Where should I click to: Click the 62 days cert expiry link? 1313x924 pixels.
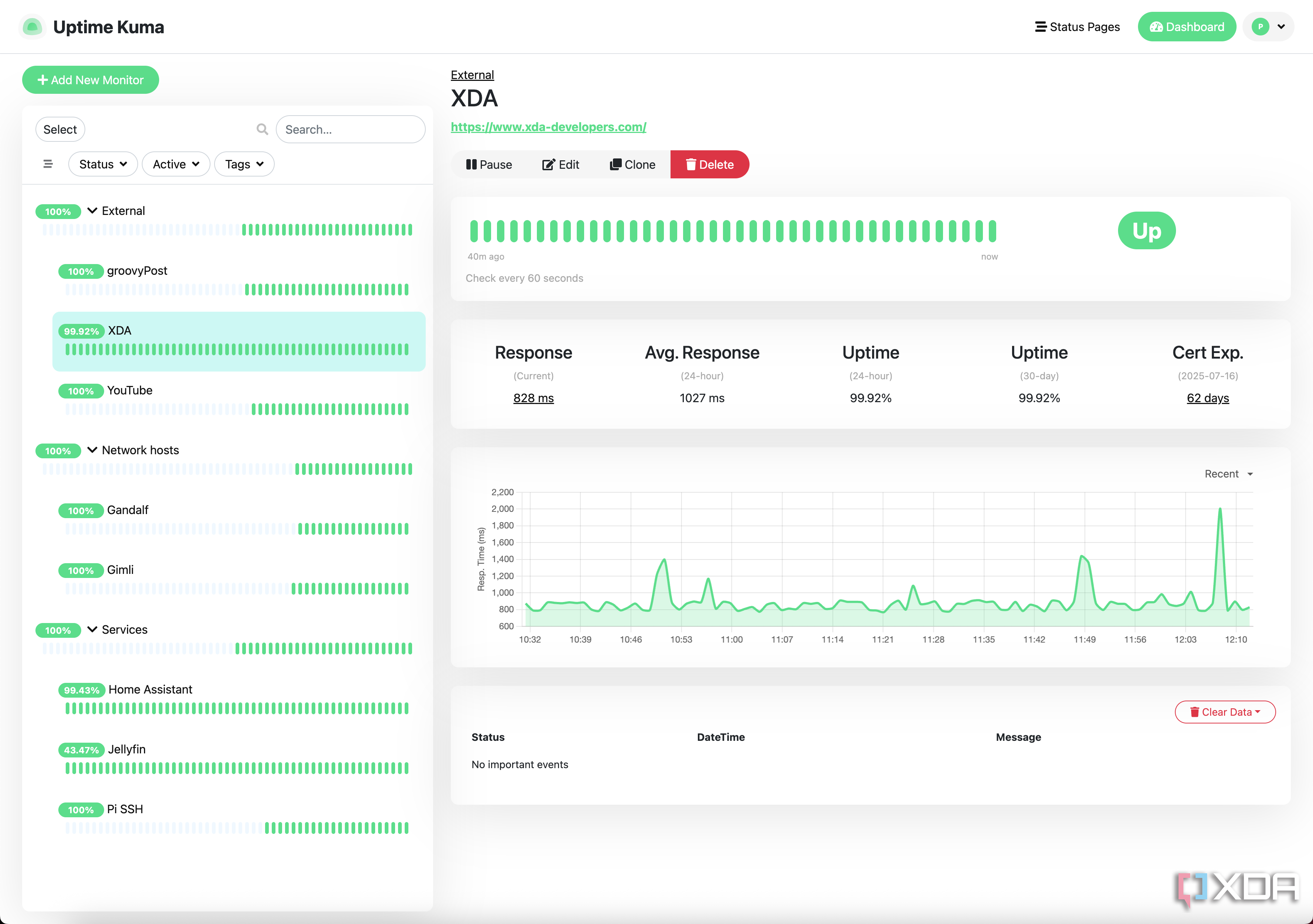pyautogui.click(x=1208, y=398)
